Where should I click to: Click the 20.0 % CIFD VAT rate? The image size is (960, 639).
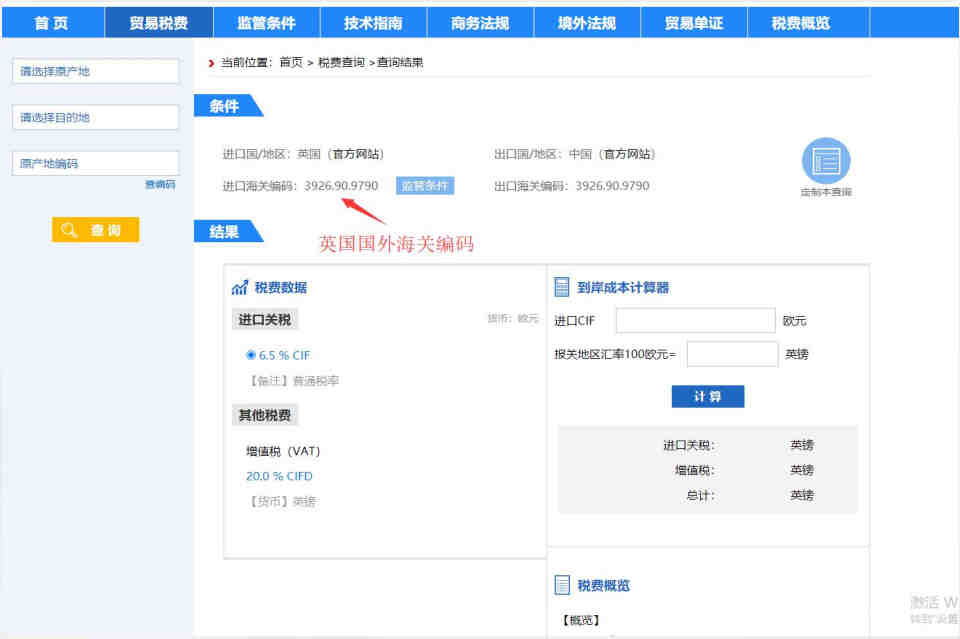point(279,476)
